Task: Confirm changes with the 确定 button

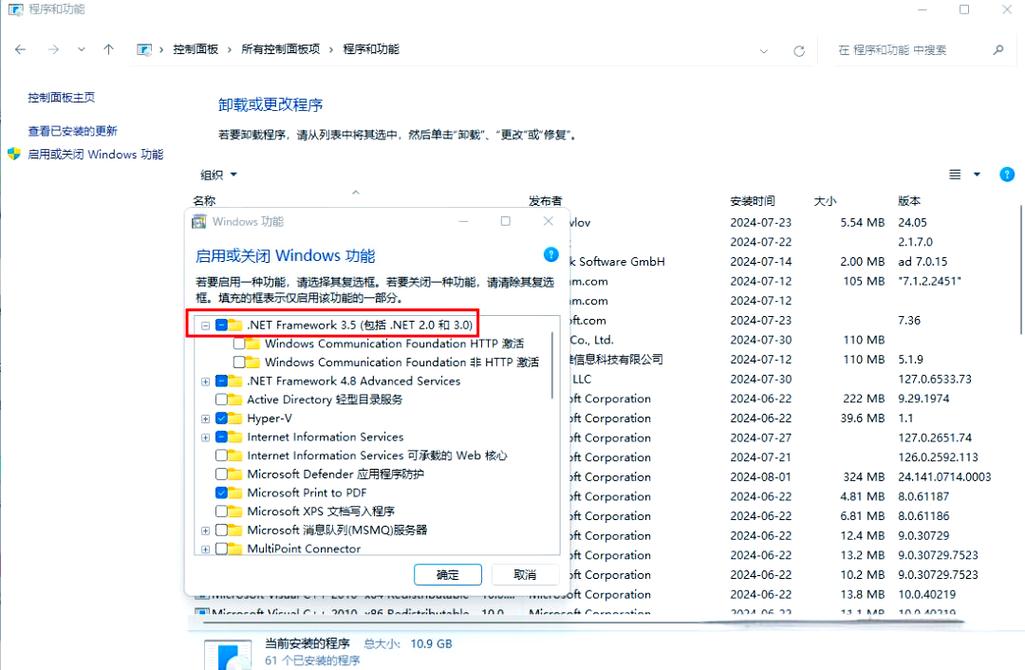Action: pyautogui.click(x=447, y=574)
